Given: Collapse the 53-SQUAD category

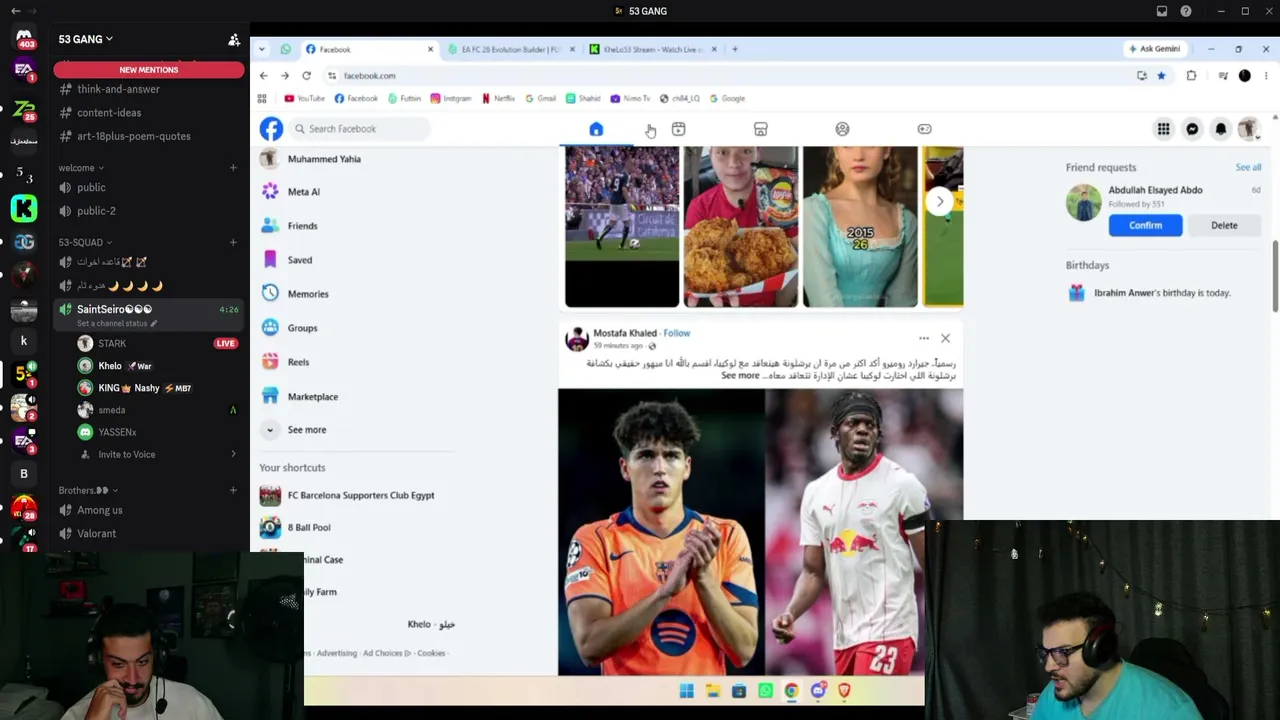Looking at the screenshot, I should point(85,242).
